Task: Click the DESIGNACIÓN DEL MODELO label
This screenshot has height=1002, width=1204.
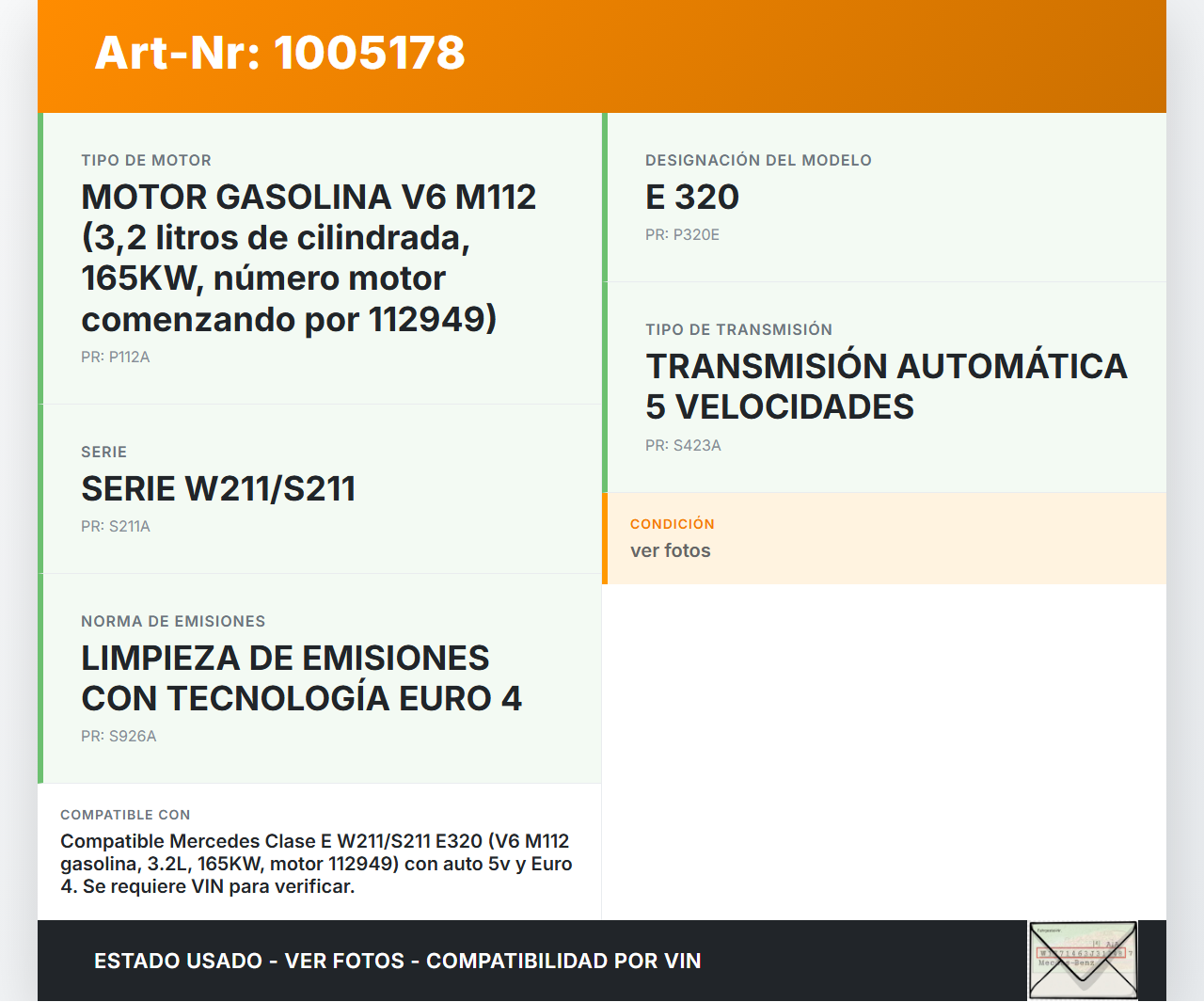Action: (758, 161)
